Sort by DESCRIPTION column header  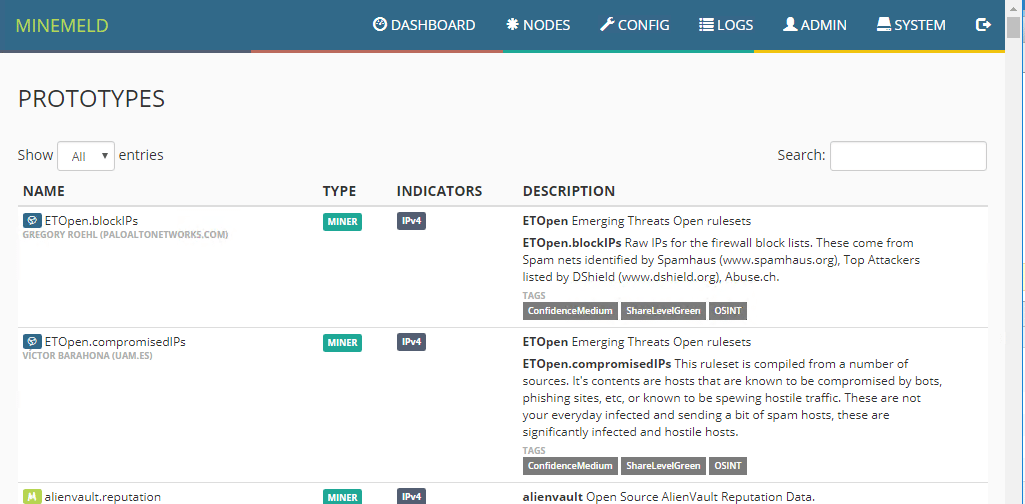pyautogui.click(x=569, y=191)
